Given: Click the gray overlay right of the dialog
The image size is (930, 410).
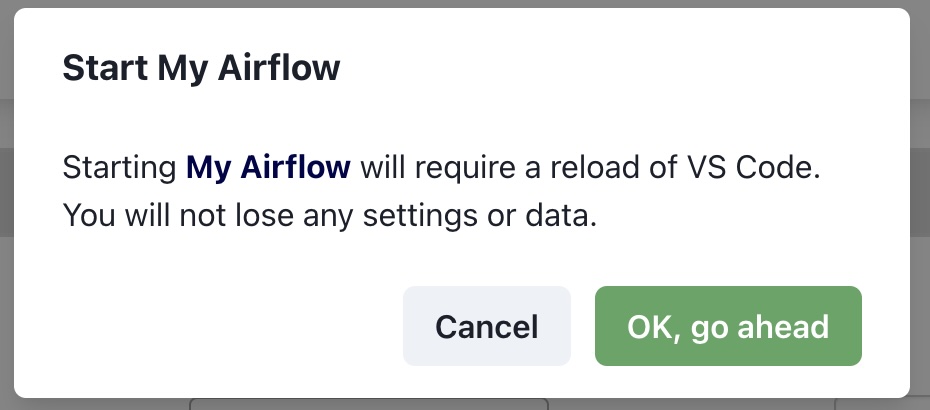Looking at the screenshot, I should tap(920, 205).
